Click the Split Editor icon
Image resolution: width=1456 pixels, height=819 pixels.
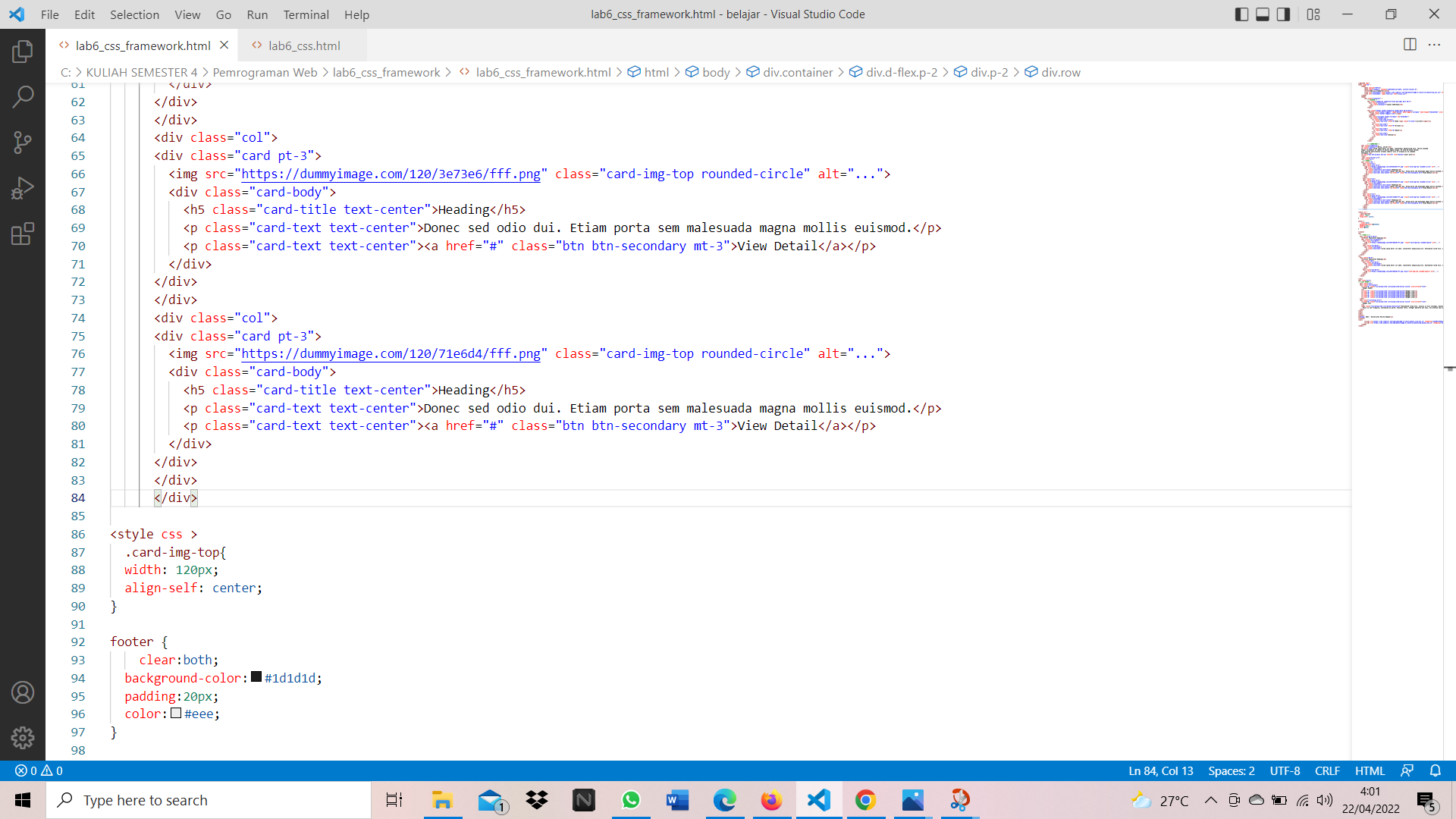click(x=1410, y=45)
